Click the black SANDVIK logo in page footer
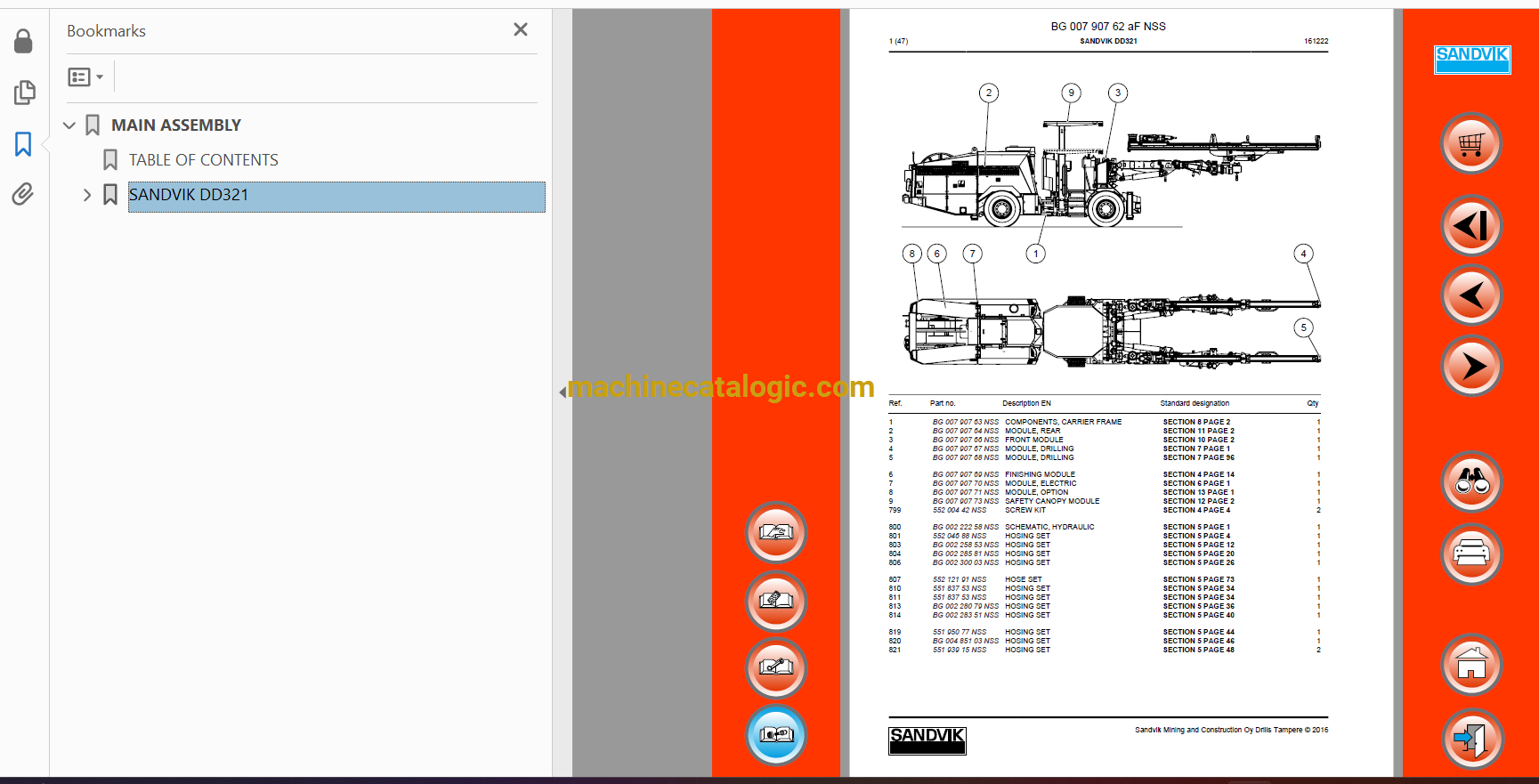 tap(927, 740)
